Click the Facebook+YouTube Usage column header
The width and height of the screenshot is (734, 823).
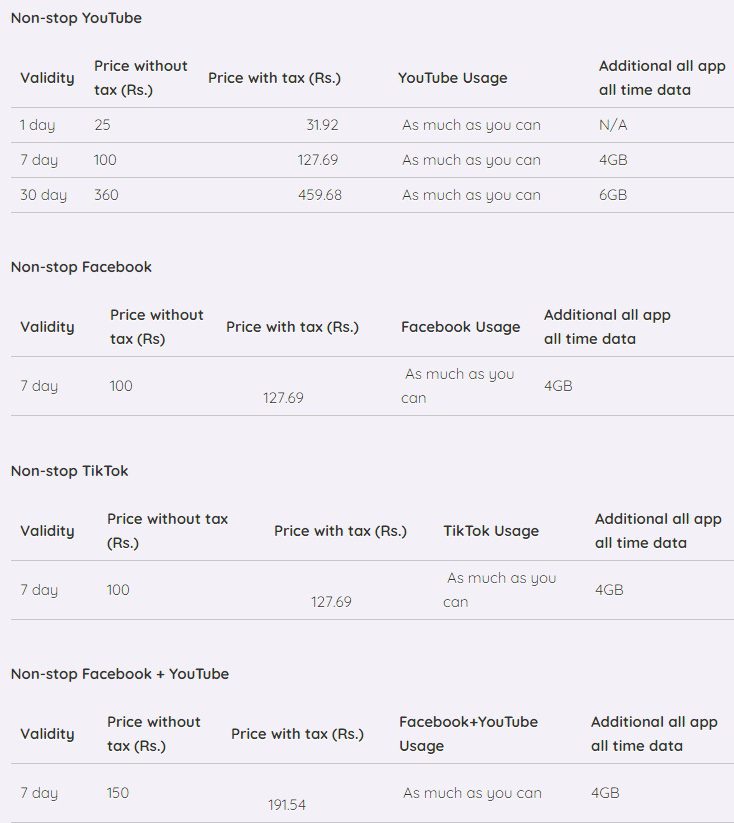468,734
